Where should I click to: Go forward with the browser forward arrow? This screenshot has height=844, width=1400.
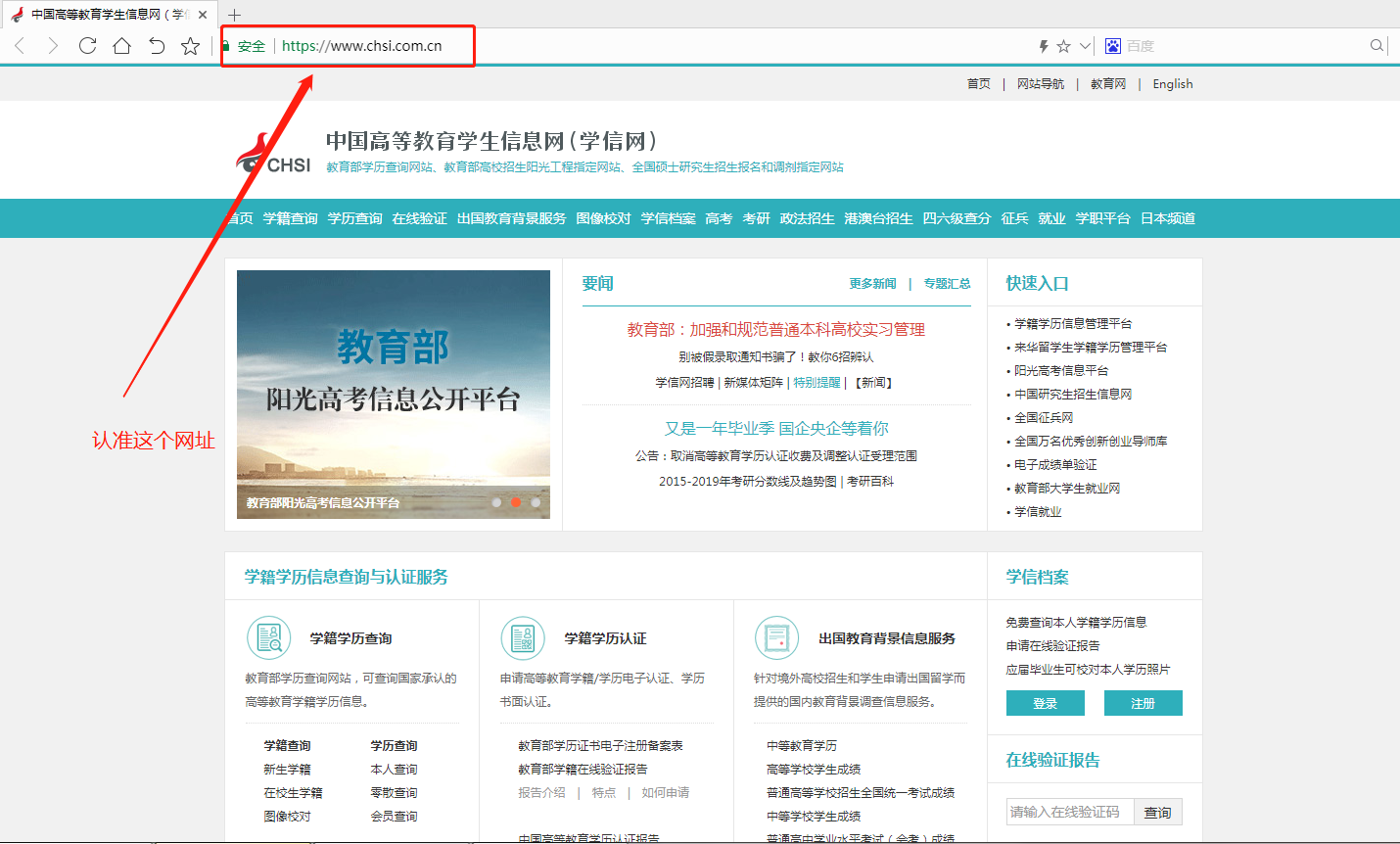53,46
